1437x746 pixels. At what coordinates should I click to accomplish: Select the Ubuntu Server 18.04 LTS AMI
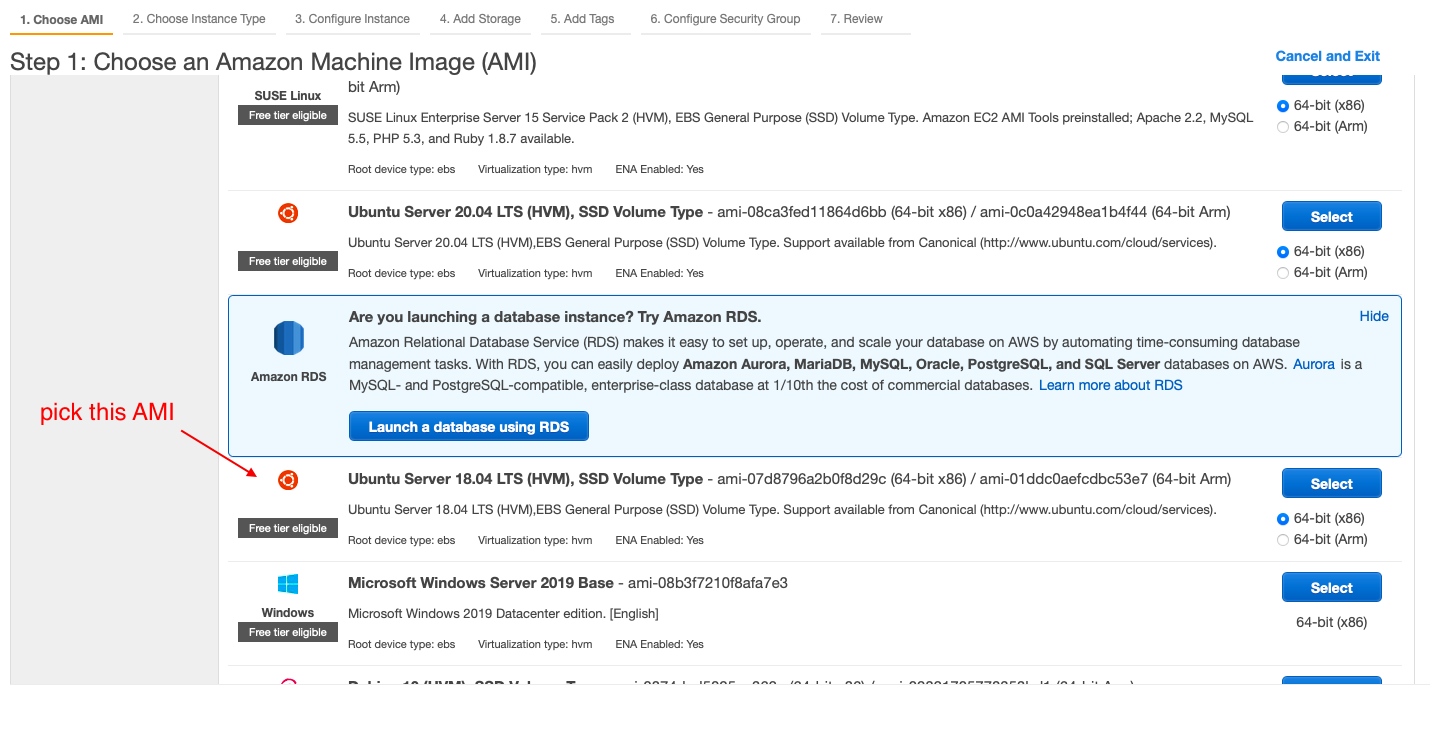[1331, 484]
